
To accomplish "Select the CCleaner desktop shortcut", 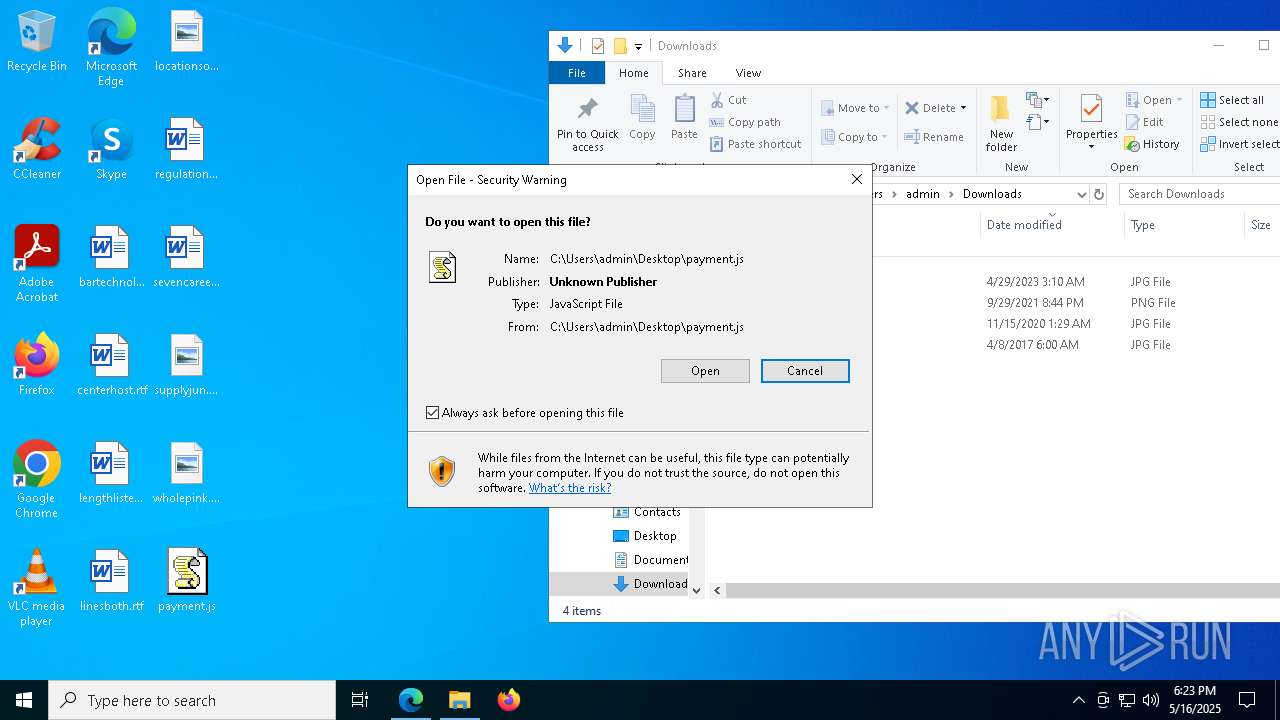I will [x=37, y=149].
